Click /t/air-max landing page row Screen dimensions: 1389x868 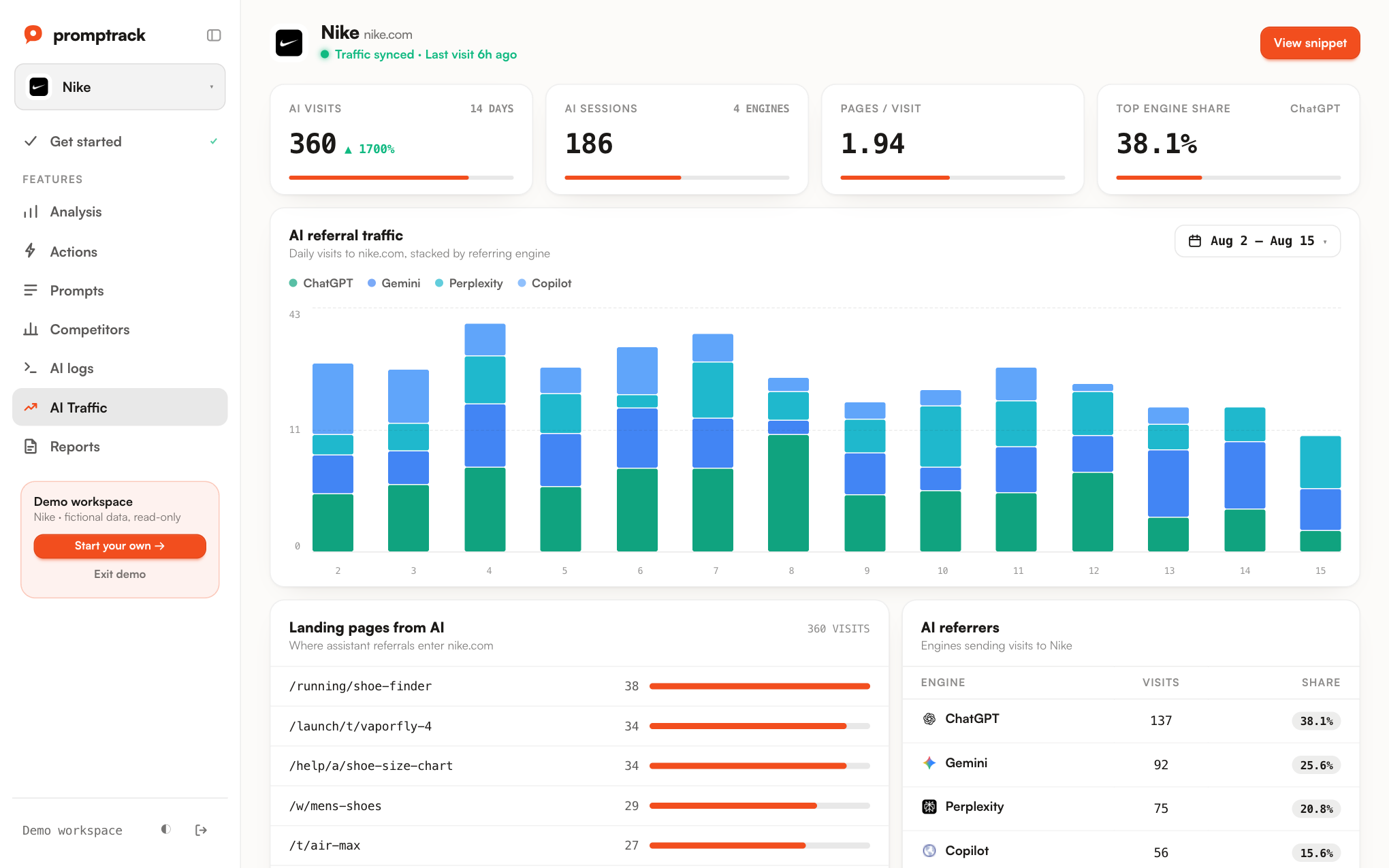coord(579,846)
